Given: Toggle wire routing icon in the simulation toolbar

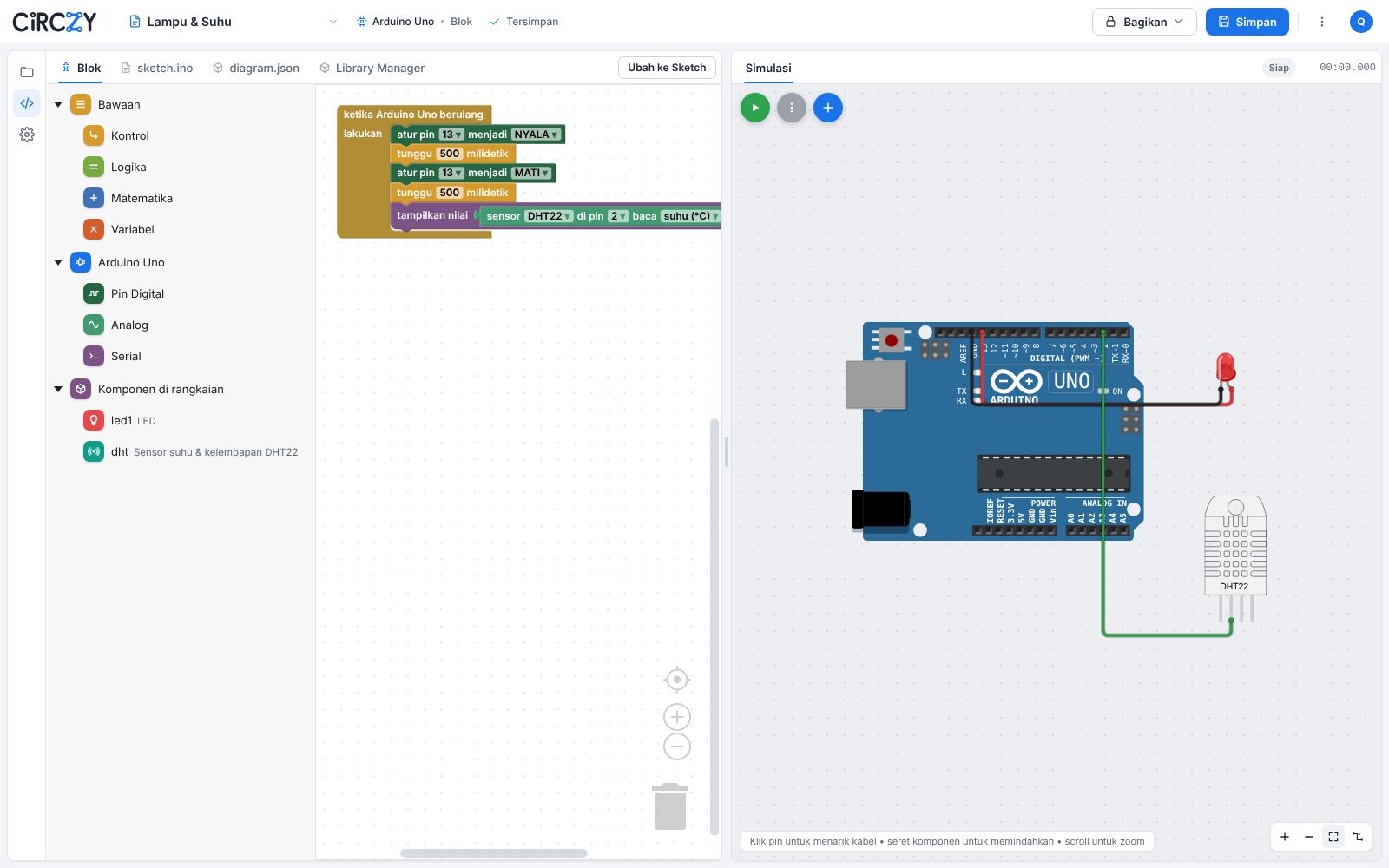Looking at the screenshot, I should coord(1358,837).
